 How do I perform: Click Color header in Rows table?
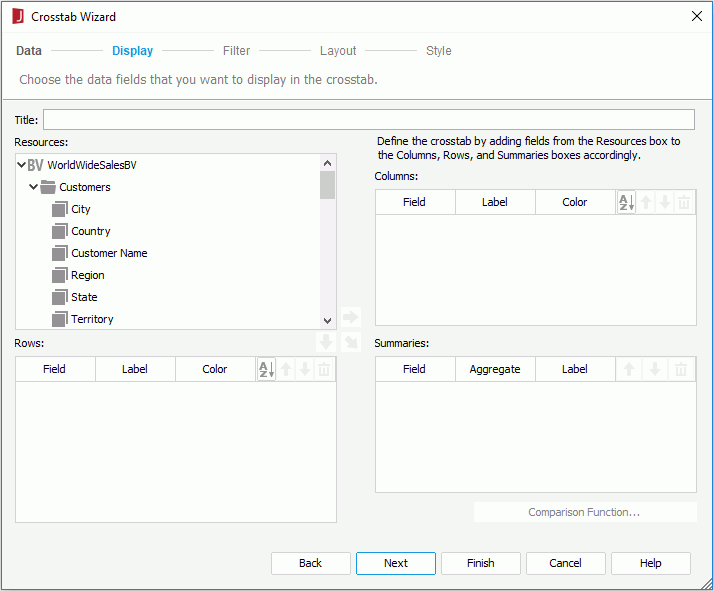(215, 369)
